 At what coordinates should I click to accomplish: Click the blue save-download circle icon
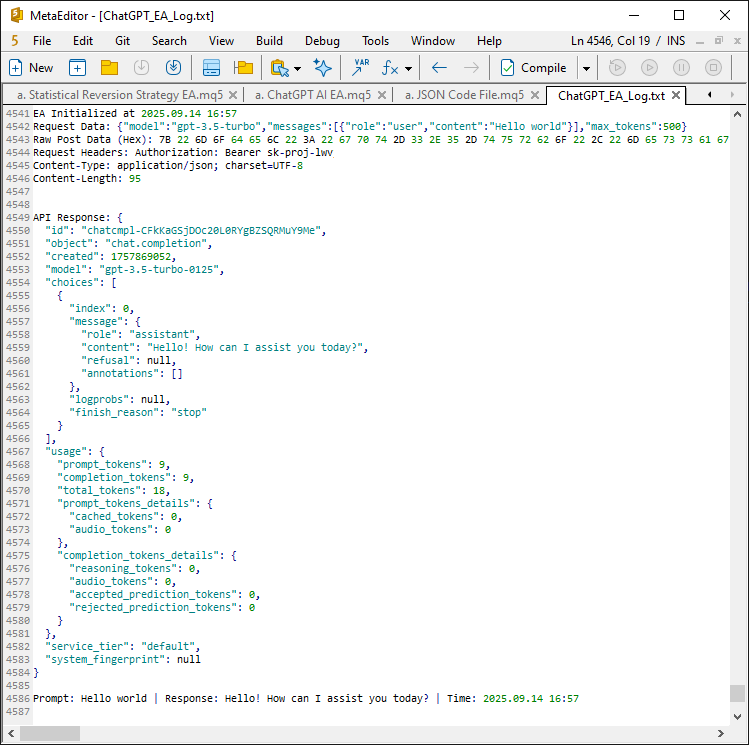pyautogui.click(x=173, y=68)
